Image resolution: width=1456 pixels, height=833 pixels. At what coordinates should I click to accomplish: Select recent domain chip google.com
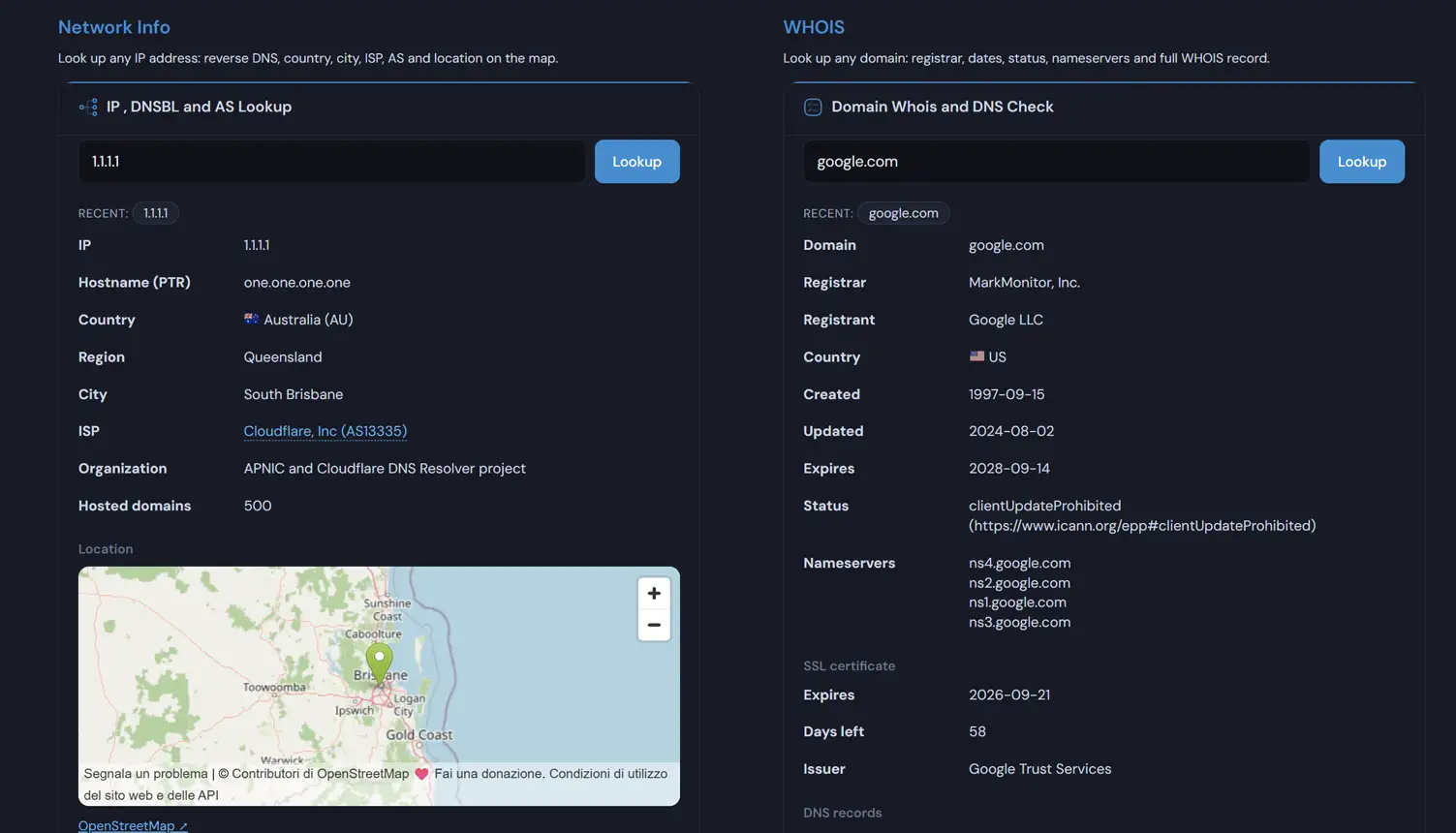pos(903,213)
